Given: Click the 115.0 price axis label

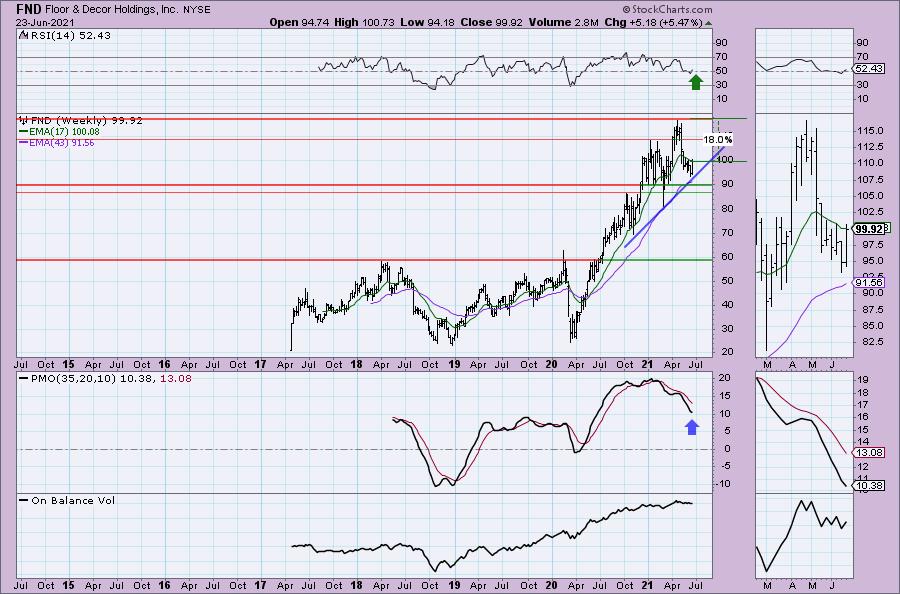Looking at the screenshot, I should click(870, 131).
